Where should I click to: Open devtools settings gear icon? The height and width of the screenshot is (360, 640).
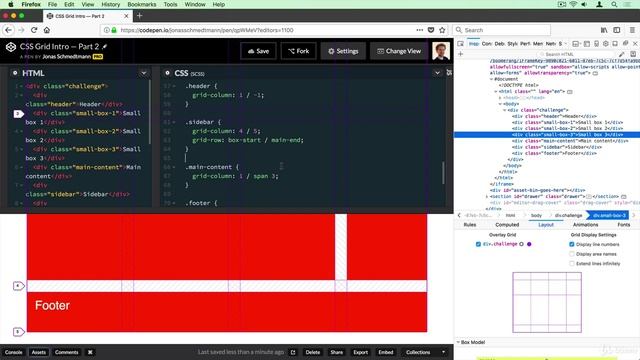tap(606, 44)
